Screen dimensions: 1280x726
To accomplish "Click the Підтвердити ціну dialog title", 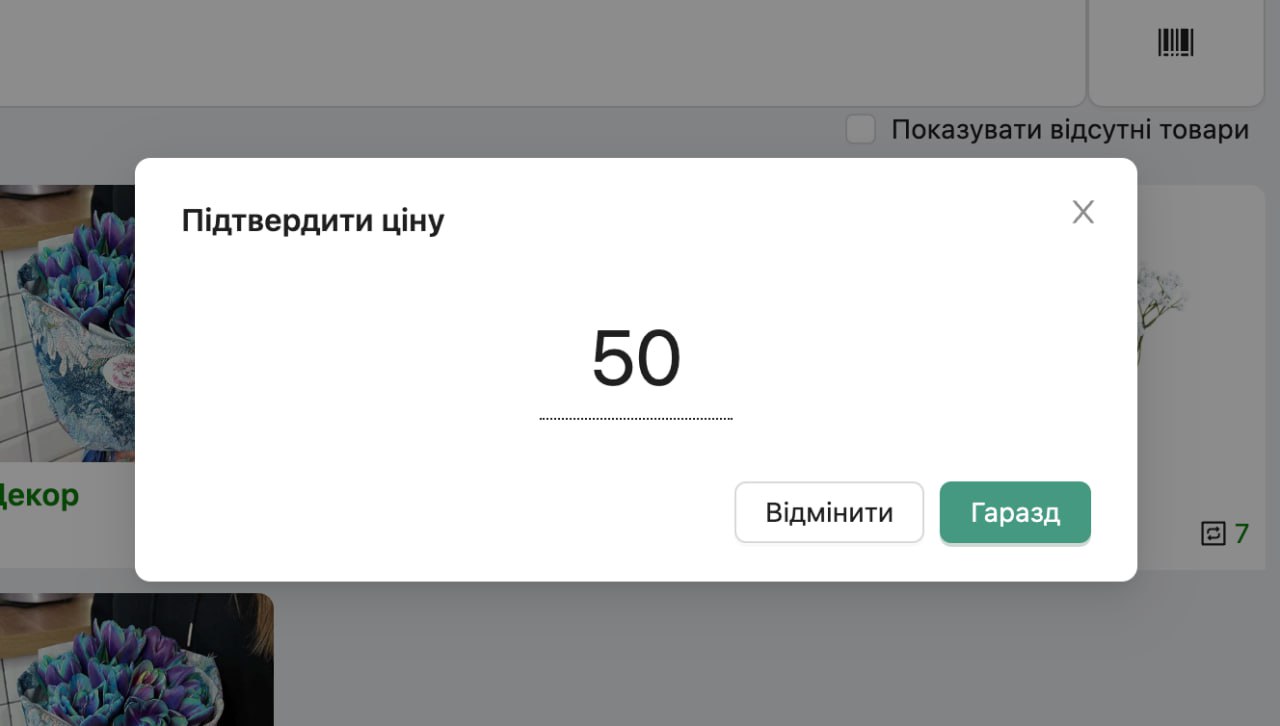I will point(313,221).
